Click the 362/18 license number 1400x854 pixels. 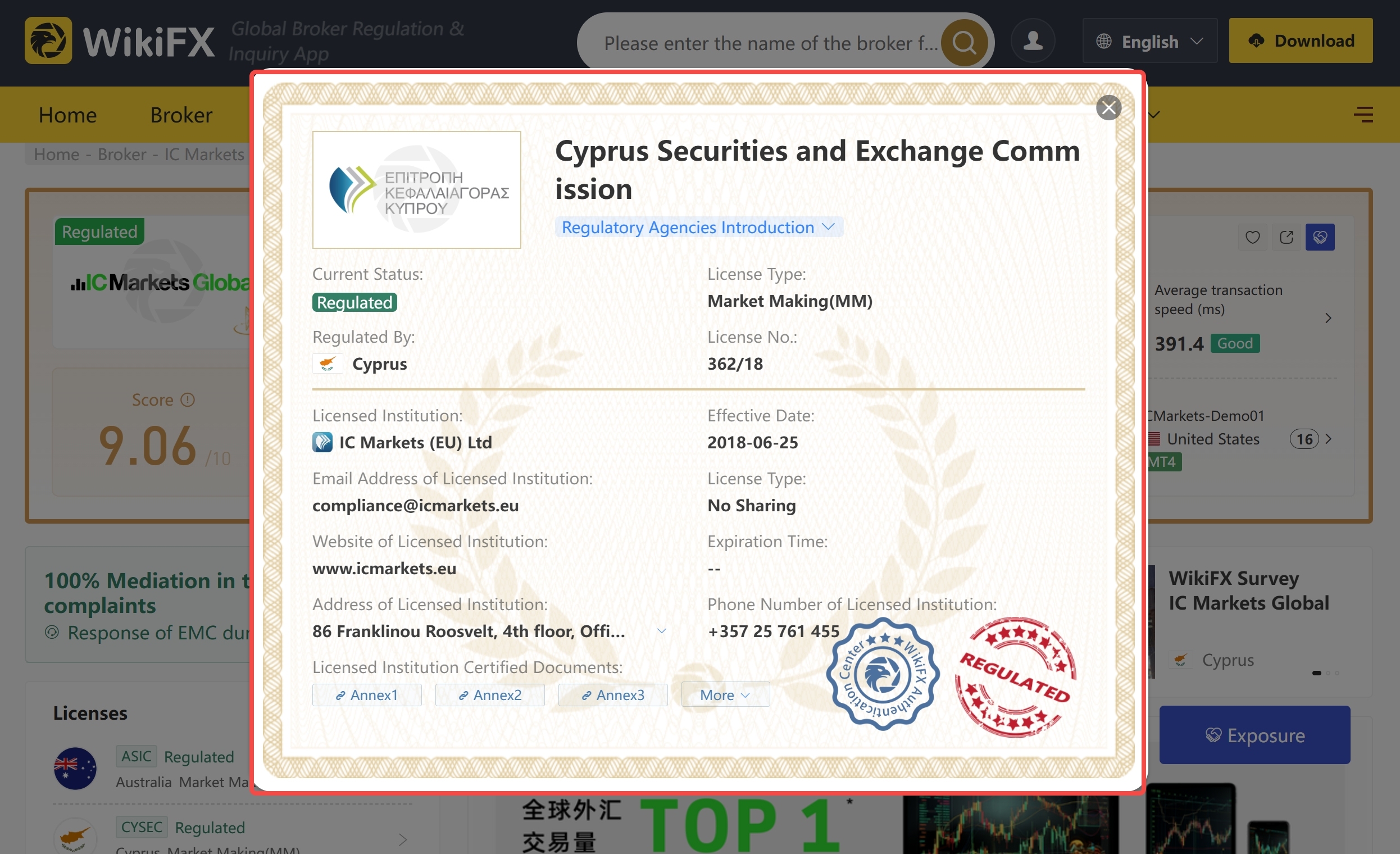click(x=735, y=364)
